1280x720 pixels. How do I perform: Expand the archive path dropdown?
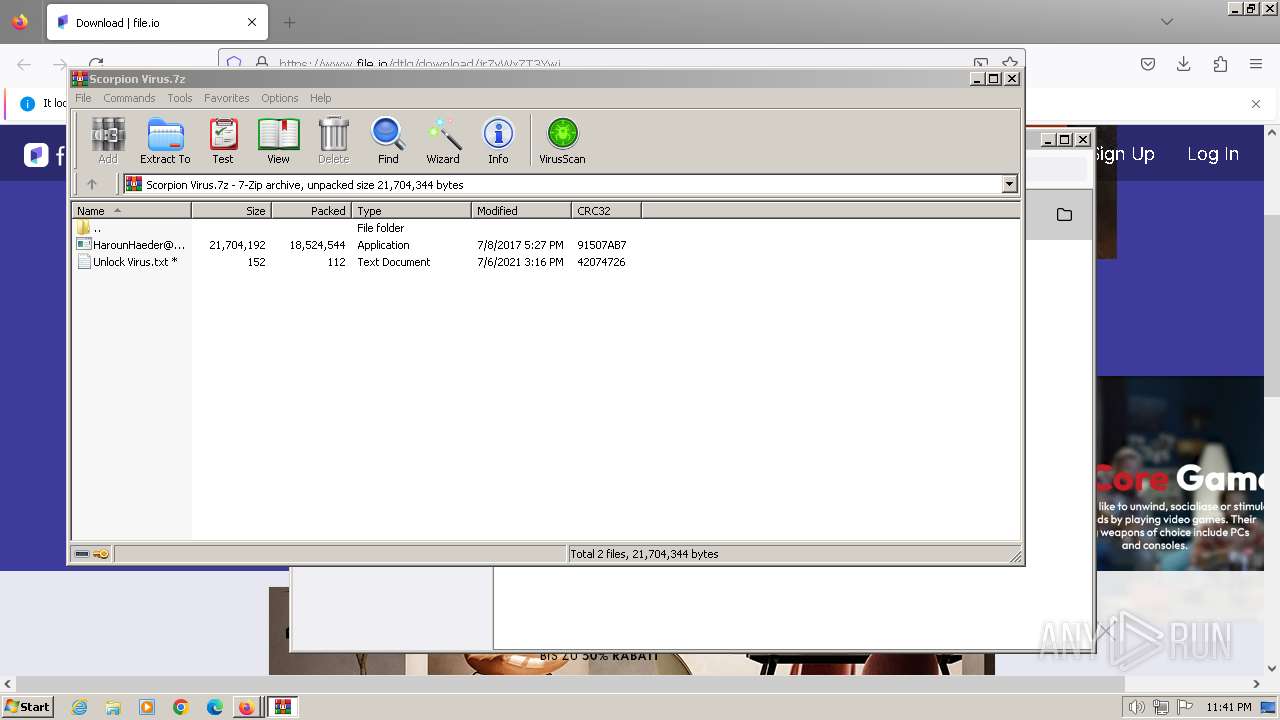(x=1009, y=184)
